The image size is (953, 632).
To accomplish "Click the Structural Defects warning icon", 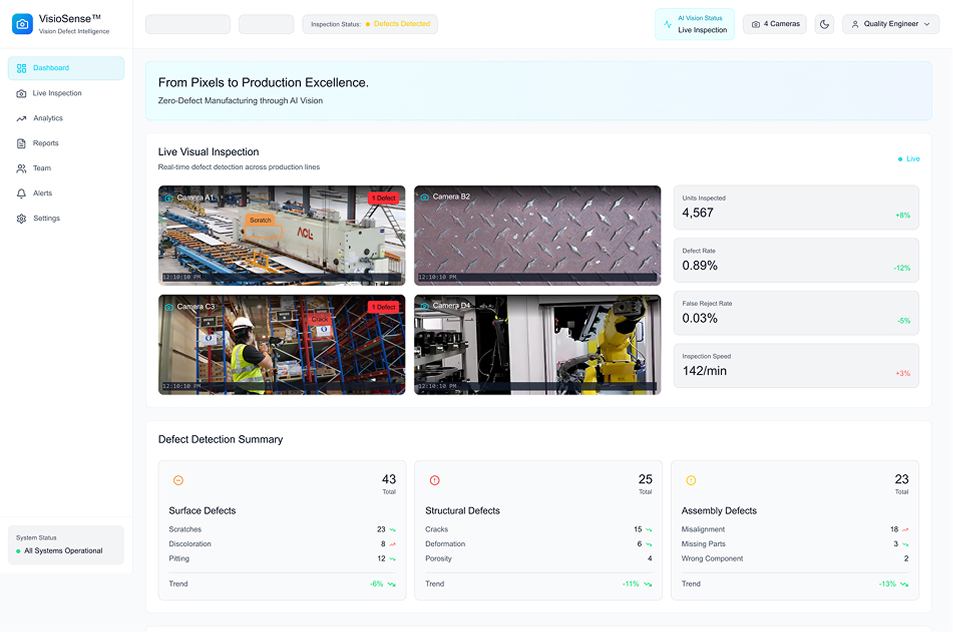I will click(x=434, y=480).
